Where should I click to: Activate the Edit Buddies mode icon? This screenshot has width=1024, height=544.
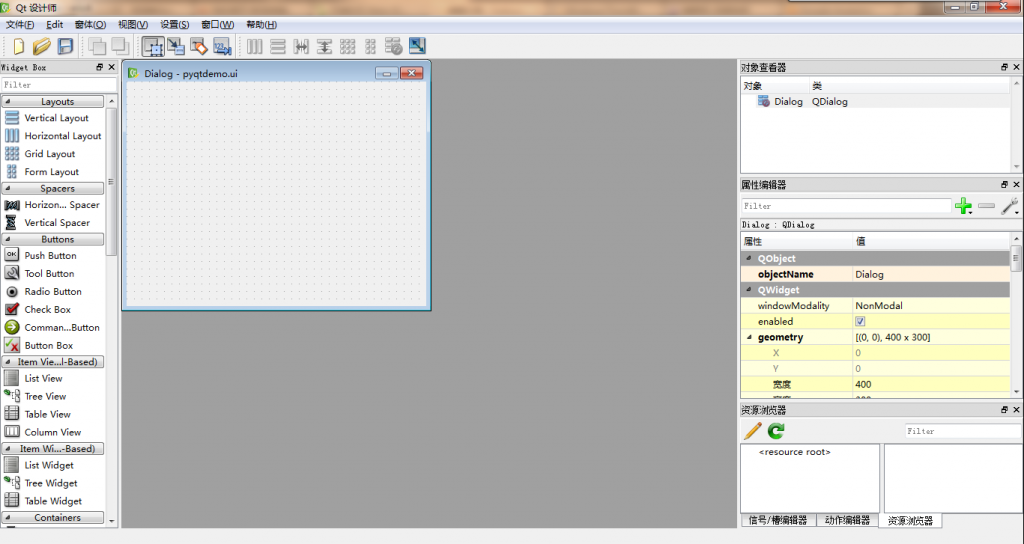(x=199, y=46)
